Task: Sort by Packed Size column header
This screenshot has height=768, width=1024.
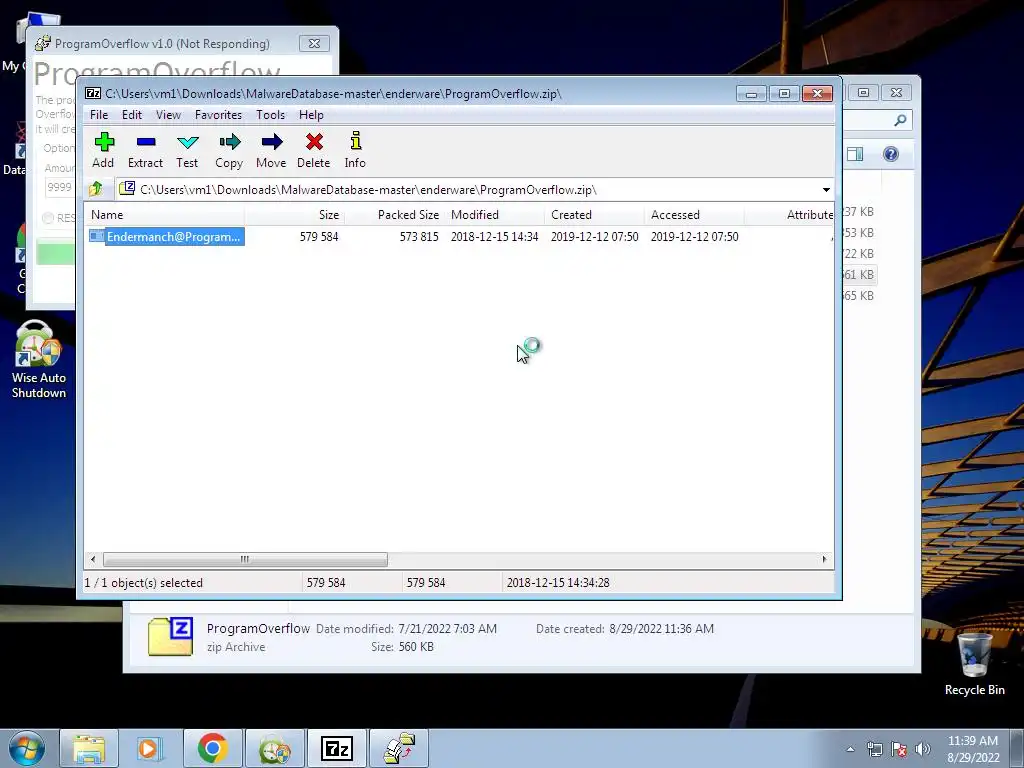Action: click(394, 215)
